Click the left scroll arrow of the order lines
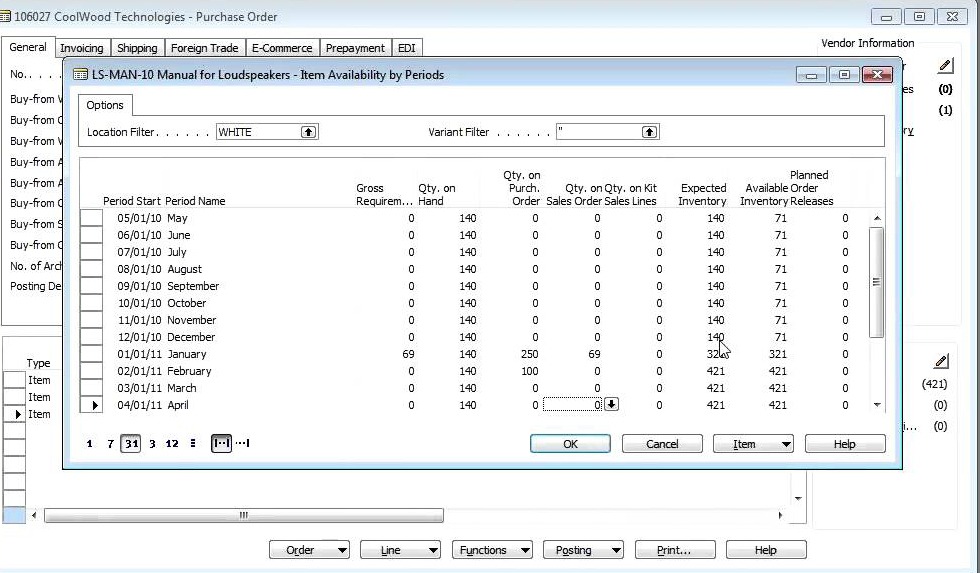 pos(34,516)
